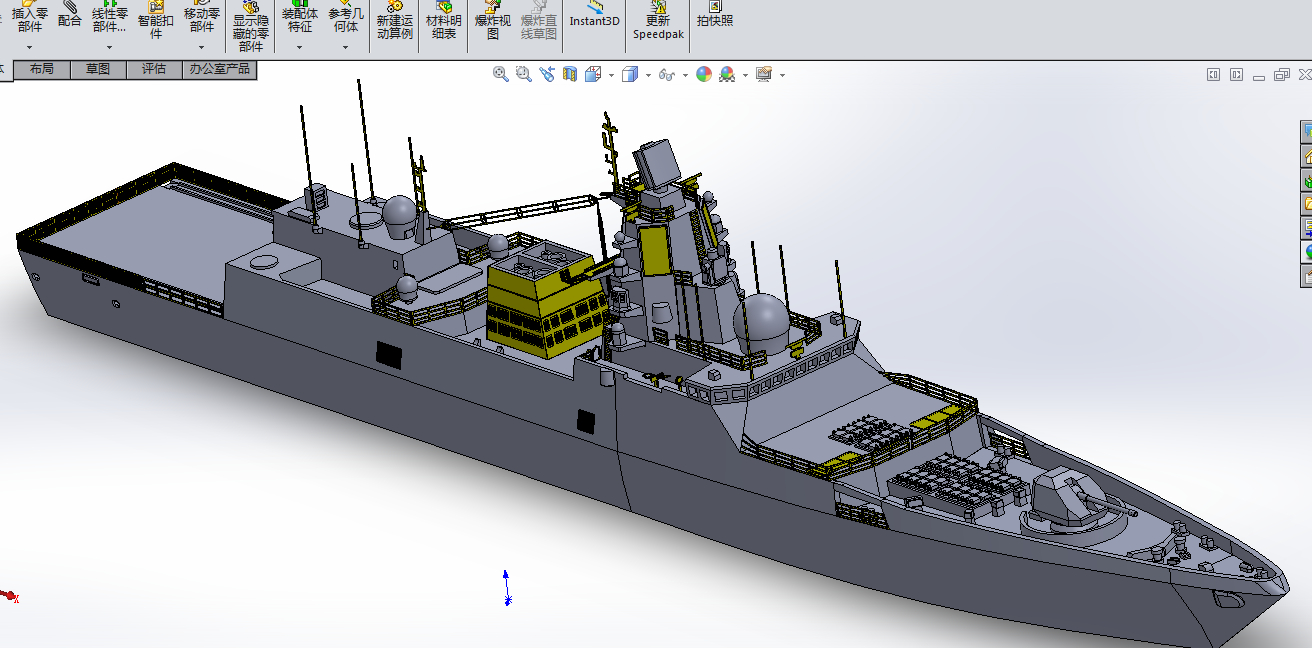This screenshot has height=648, width=1312.
Task: Click the Edit Appearance color ball
Action: click(x=704, y=75)
